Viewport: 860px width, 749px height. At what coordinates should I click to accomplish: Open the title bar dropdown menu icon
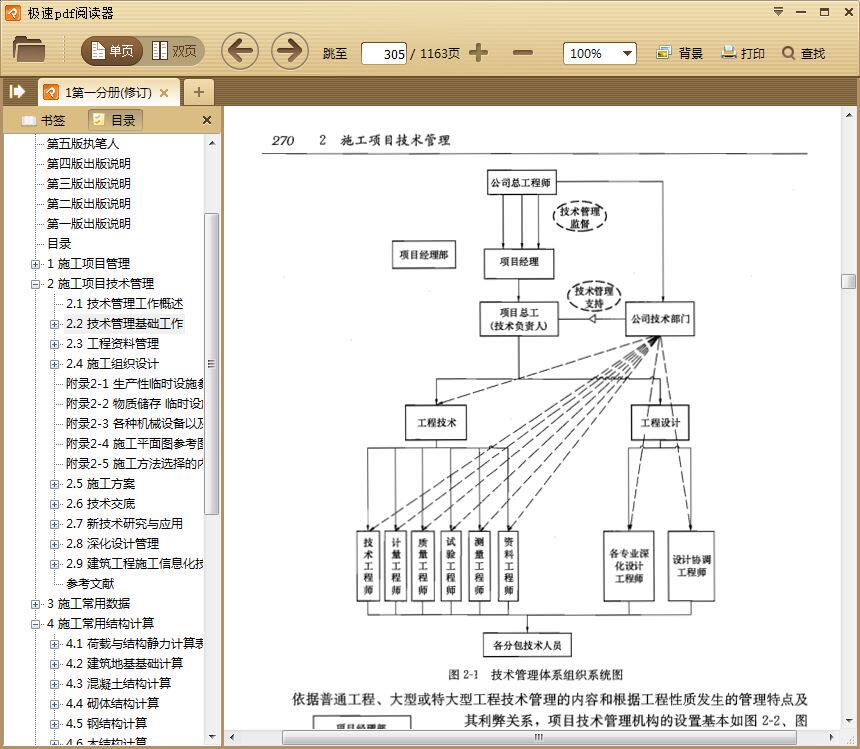coord(778,12)
